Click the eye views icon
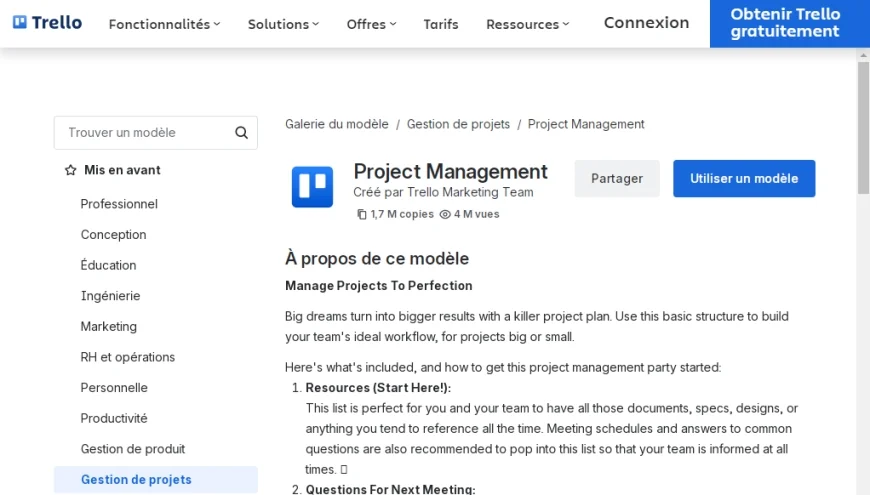 445,214
